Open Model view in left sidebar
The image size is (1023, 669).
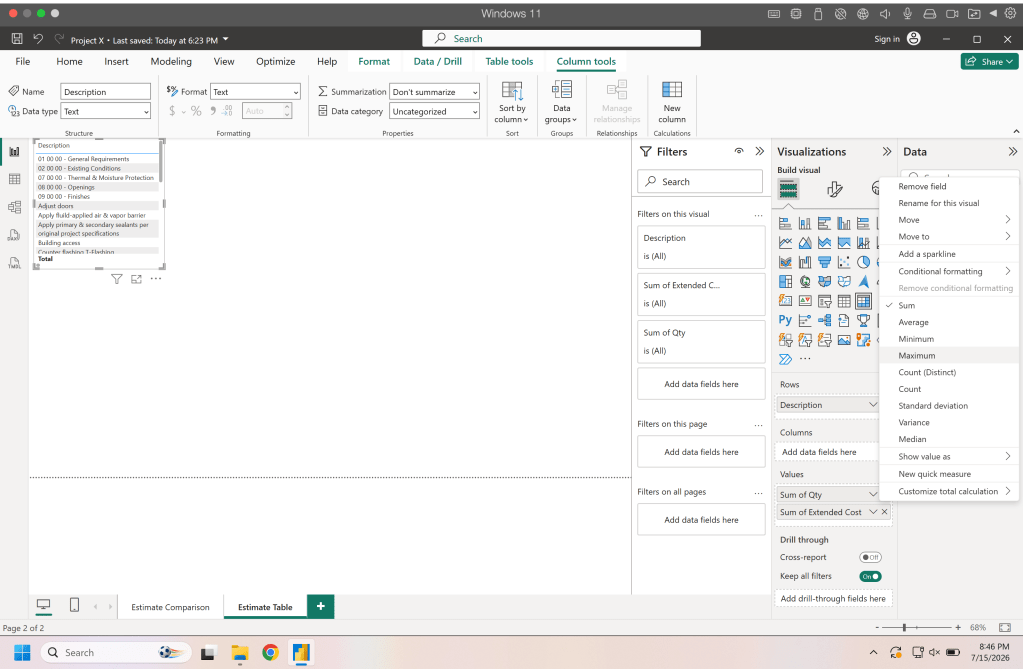pyautogui.click(x=14, y=208)
